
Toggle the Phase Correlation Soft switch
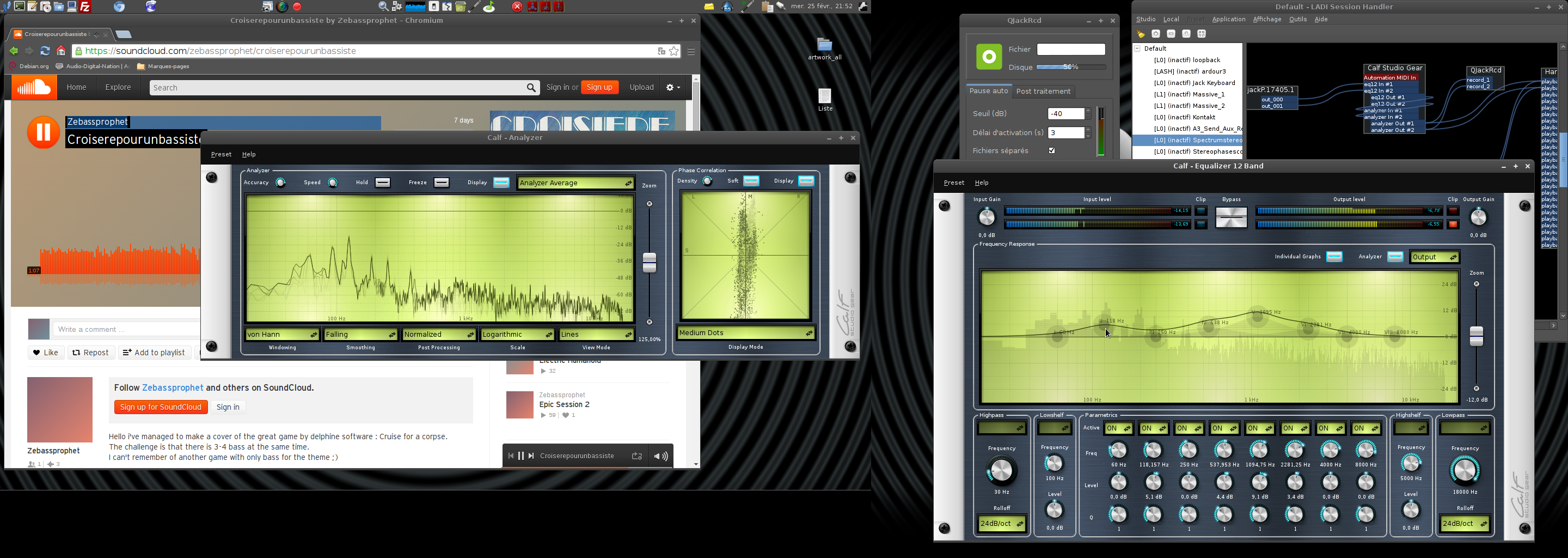click(x=752, y=181)
